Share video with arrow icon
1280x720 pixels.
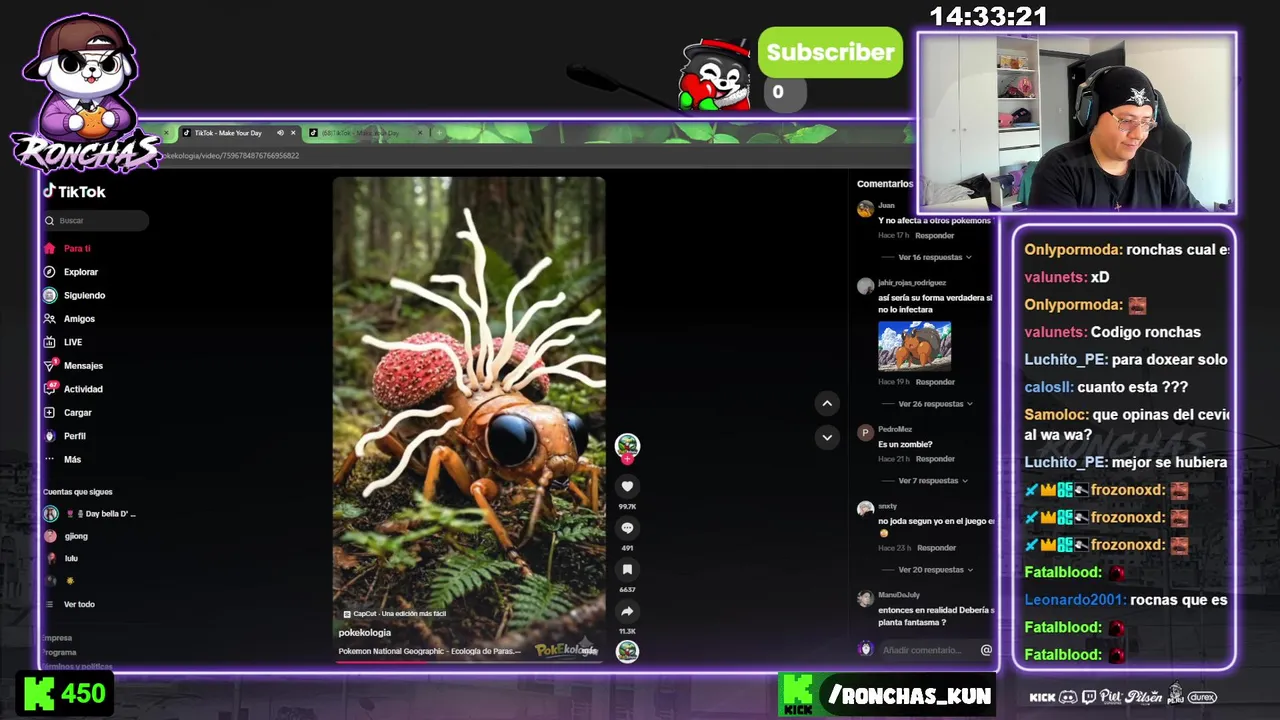click(627, 611)
